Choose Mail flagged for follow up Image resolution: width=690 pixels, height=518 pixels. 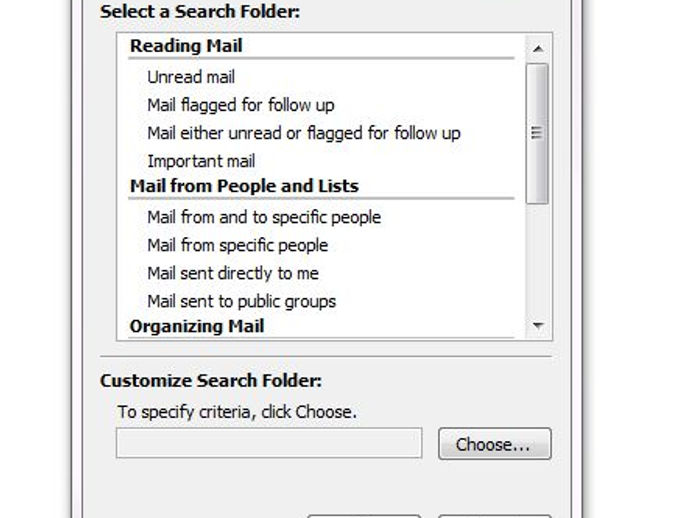pyautogui.click(x=241, y=106)
